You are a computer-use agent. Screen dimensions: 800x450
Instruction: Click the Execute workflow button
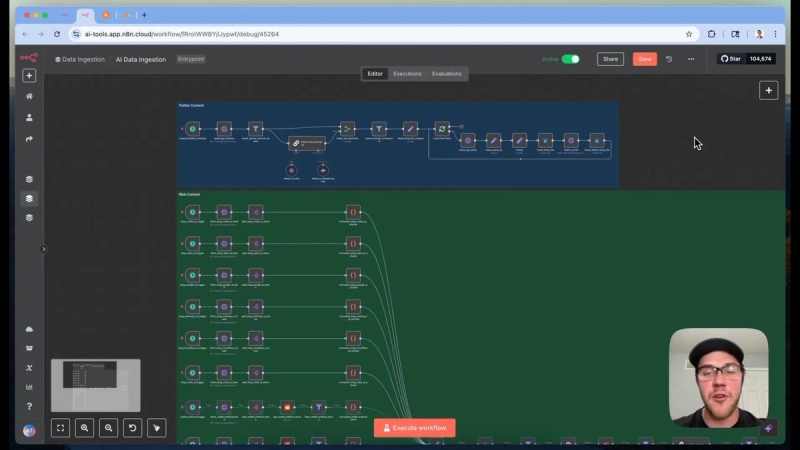414,428
